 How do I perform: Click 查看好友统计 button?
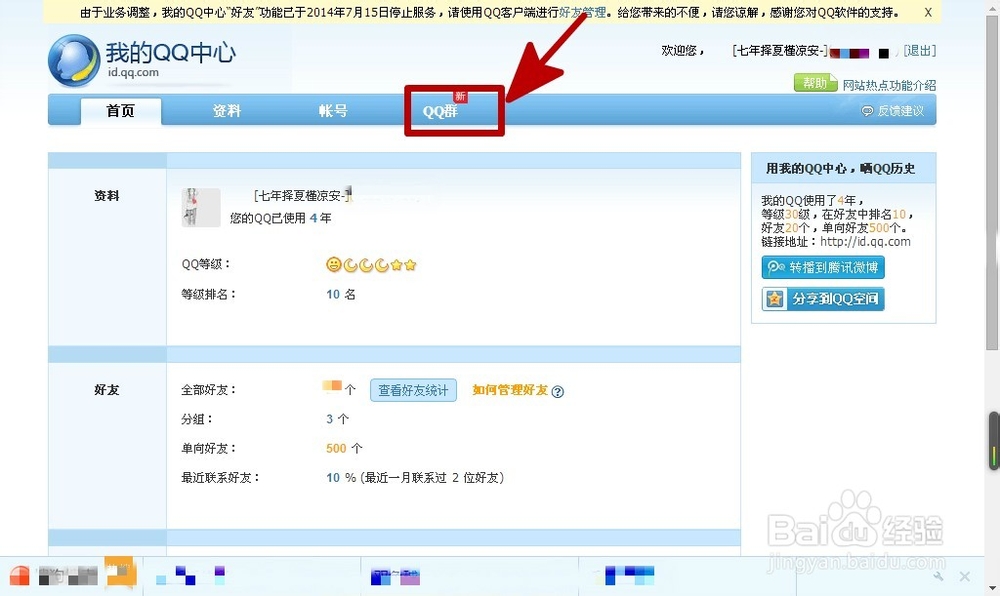tap(413, 390)
